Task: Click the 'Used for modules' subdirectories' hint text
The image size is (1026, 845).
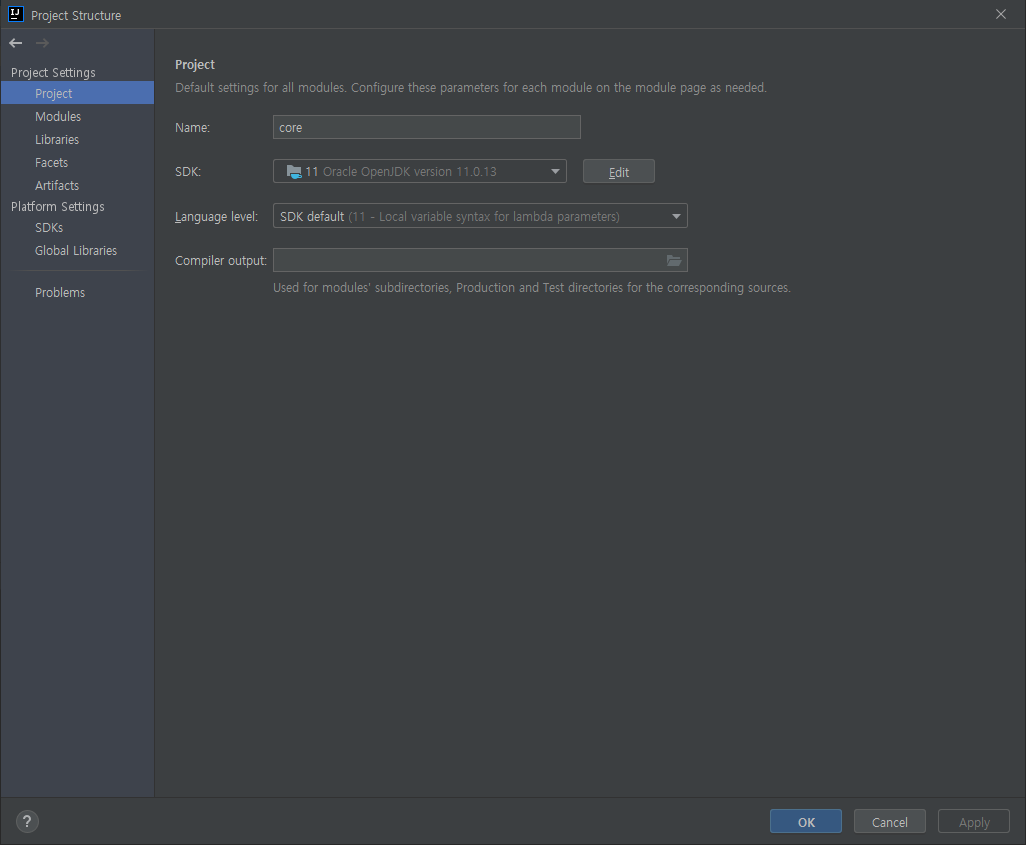Action: click(531, 288)
